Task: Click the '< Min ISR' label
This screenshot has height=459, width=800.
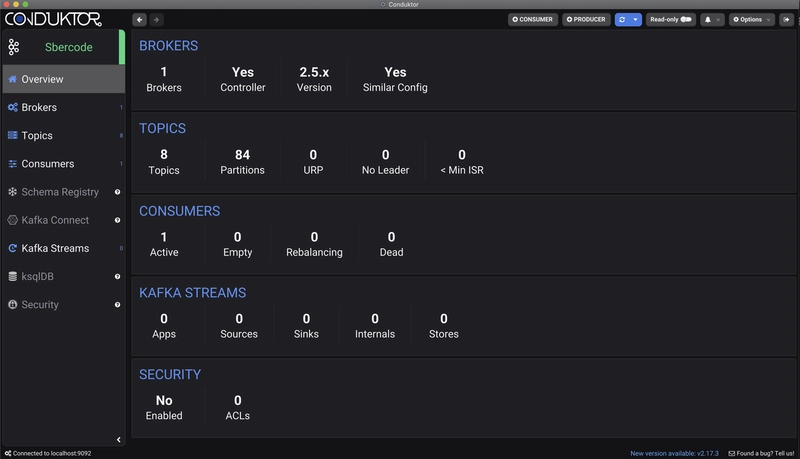Action: (x=462, y=170)
